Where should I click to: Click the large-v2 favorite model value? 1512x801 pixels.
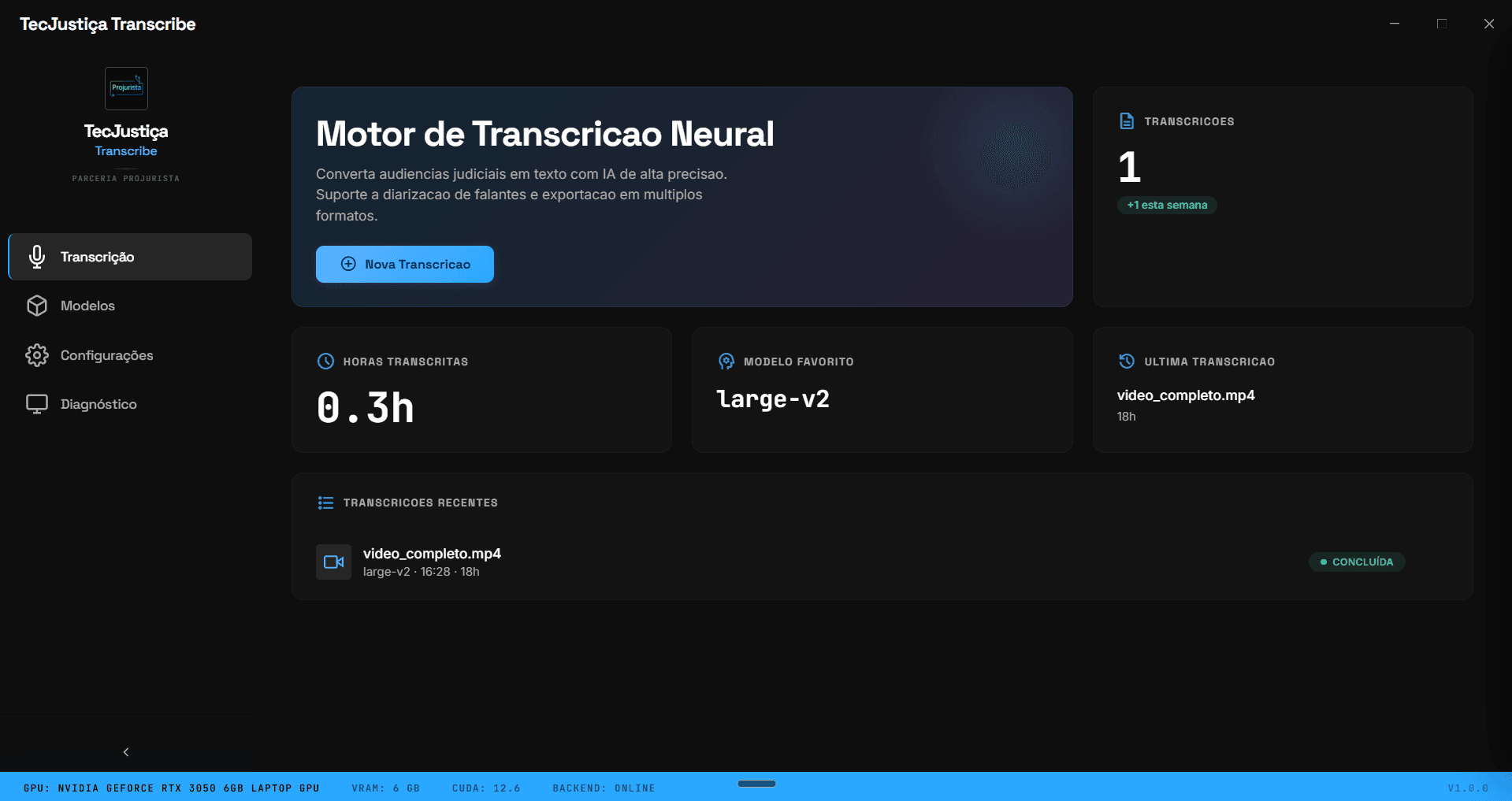[x=773, y=399]
